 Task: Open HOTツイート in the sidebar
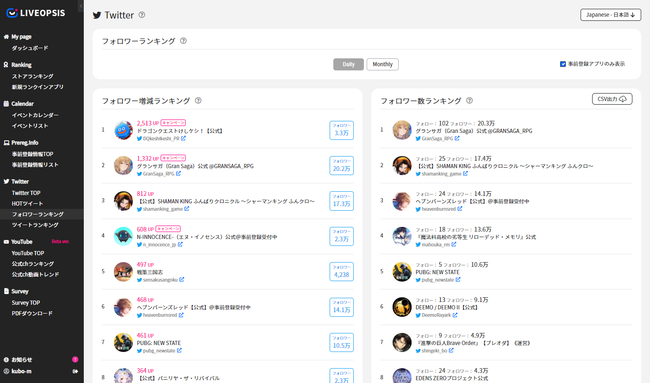coord(27,204)
